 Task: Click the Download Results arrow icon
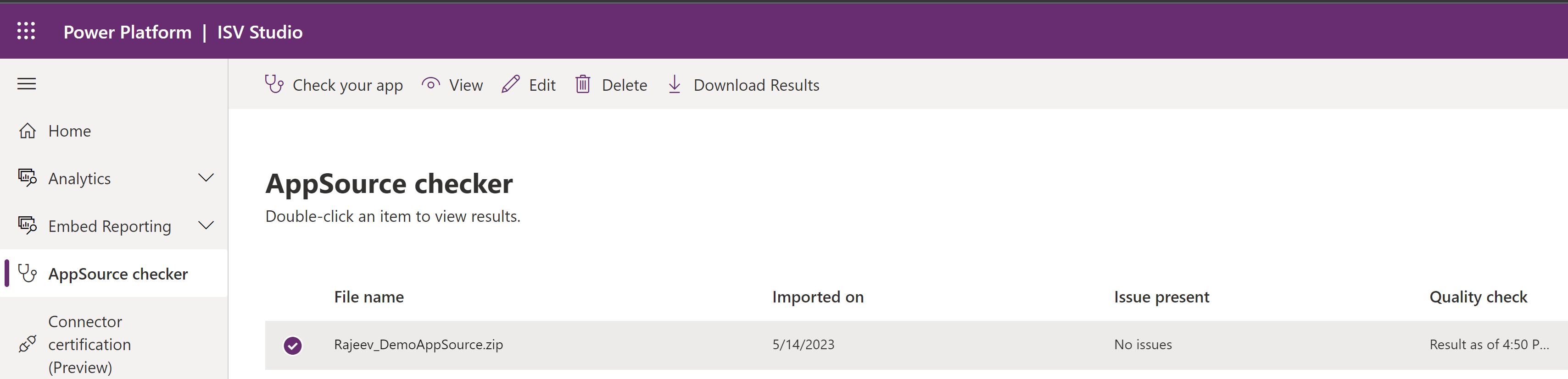click(675, 85)
